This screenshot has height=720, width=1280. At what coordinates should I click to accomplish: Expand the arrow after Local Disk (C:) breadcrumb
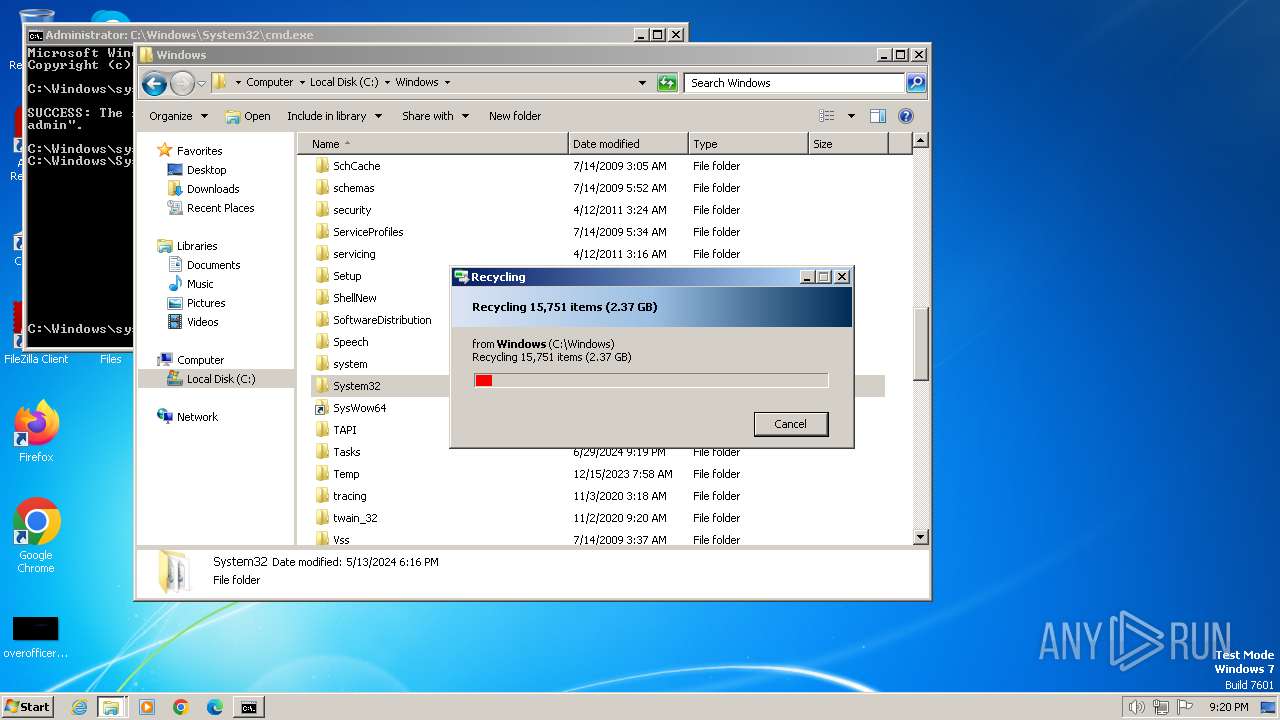coord(387,83)
